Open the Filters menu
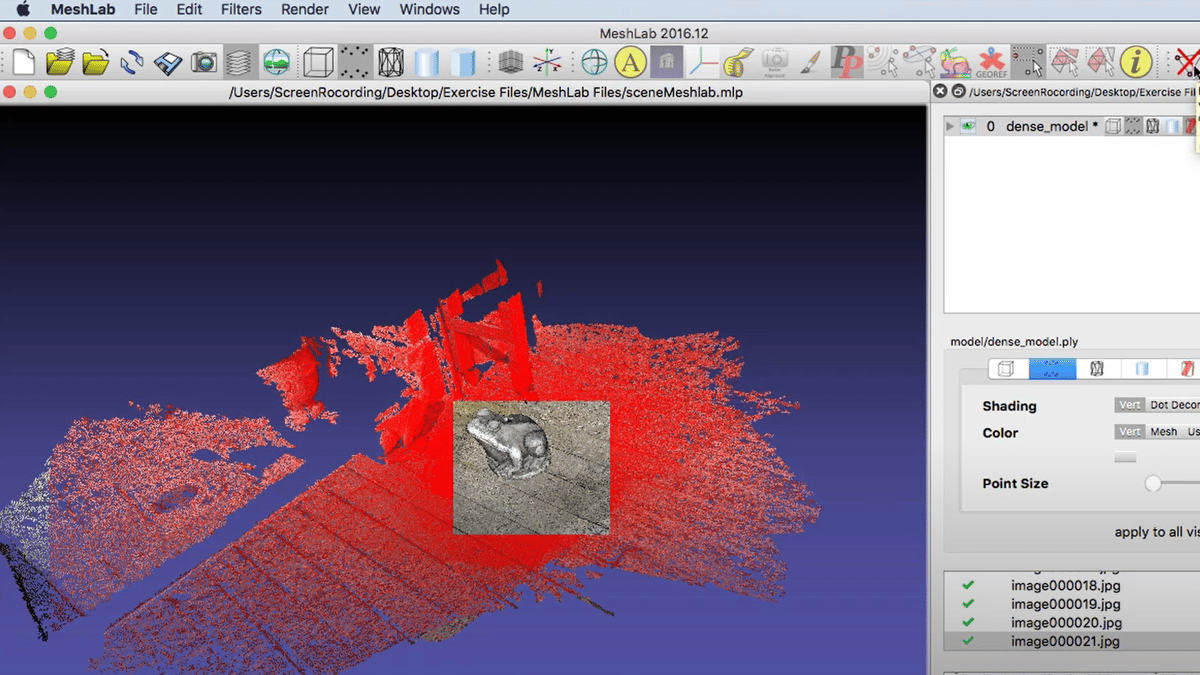This screenshot has width=1200, height=675. pyautogui.click(x=240, y=10)
